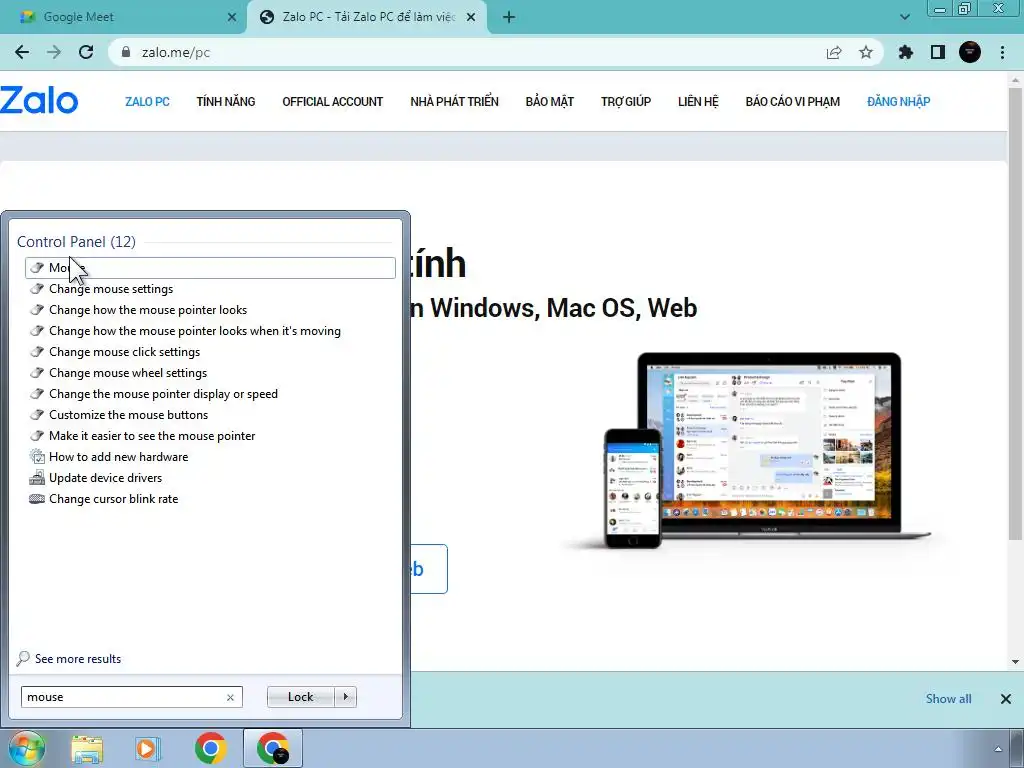Open the Windows Start orb
The height and width of the screenshot is (768, 1024).
(x=27, y=748)
